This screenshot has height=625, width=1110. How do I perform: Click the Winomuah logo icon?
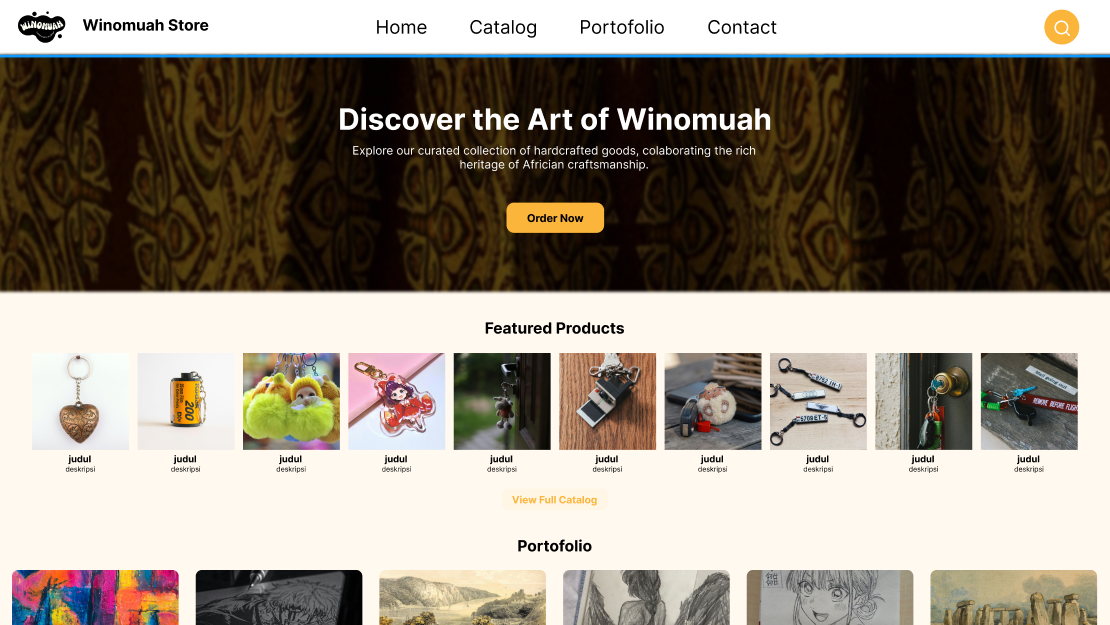click(41, 27)
